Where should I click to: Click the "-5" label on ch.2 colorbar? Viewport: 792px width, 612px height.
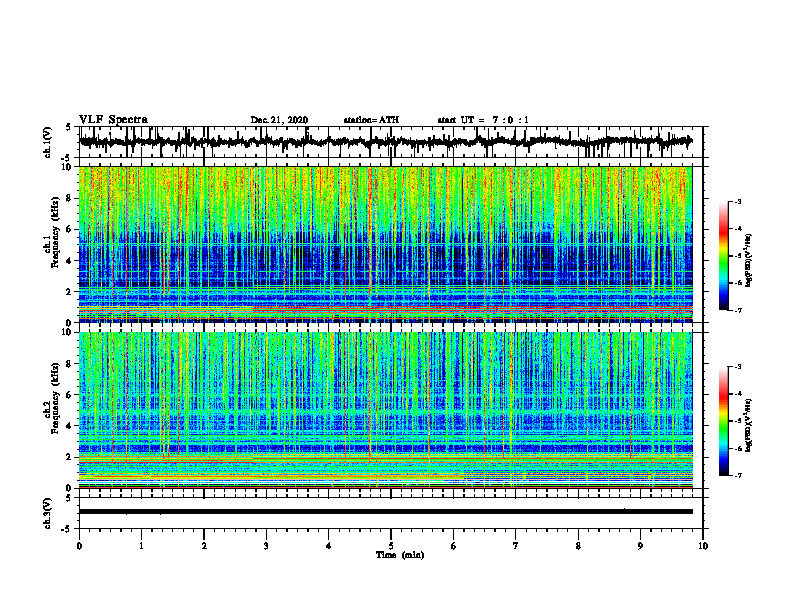737,421
